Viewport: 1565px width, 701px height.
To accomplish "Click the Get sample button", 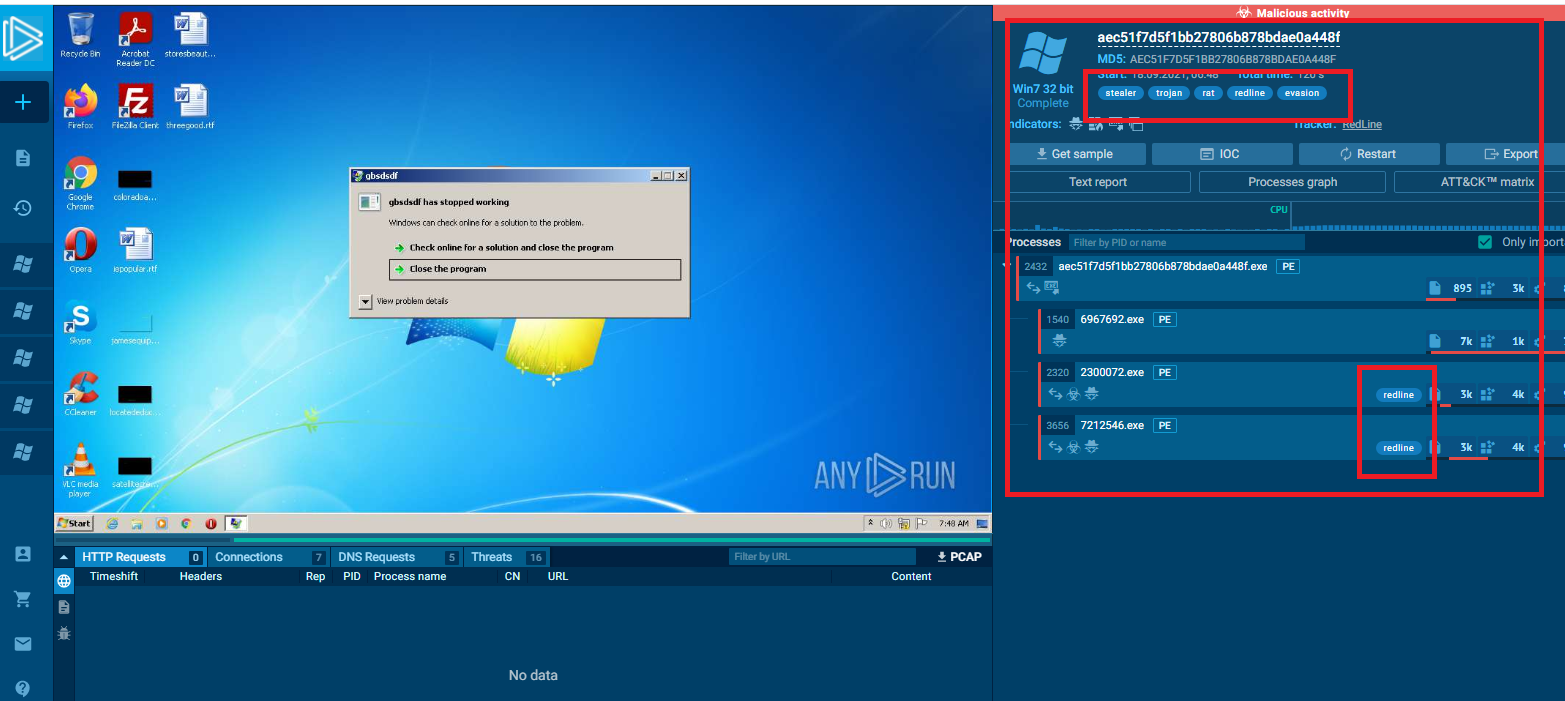I will click(1076, 154).
